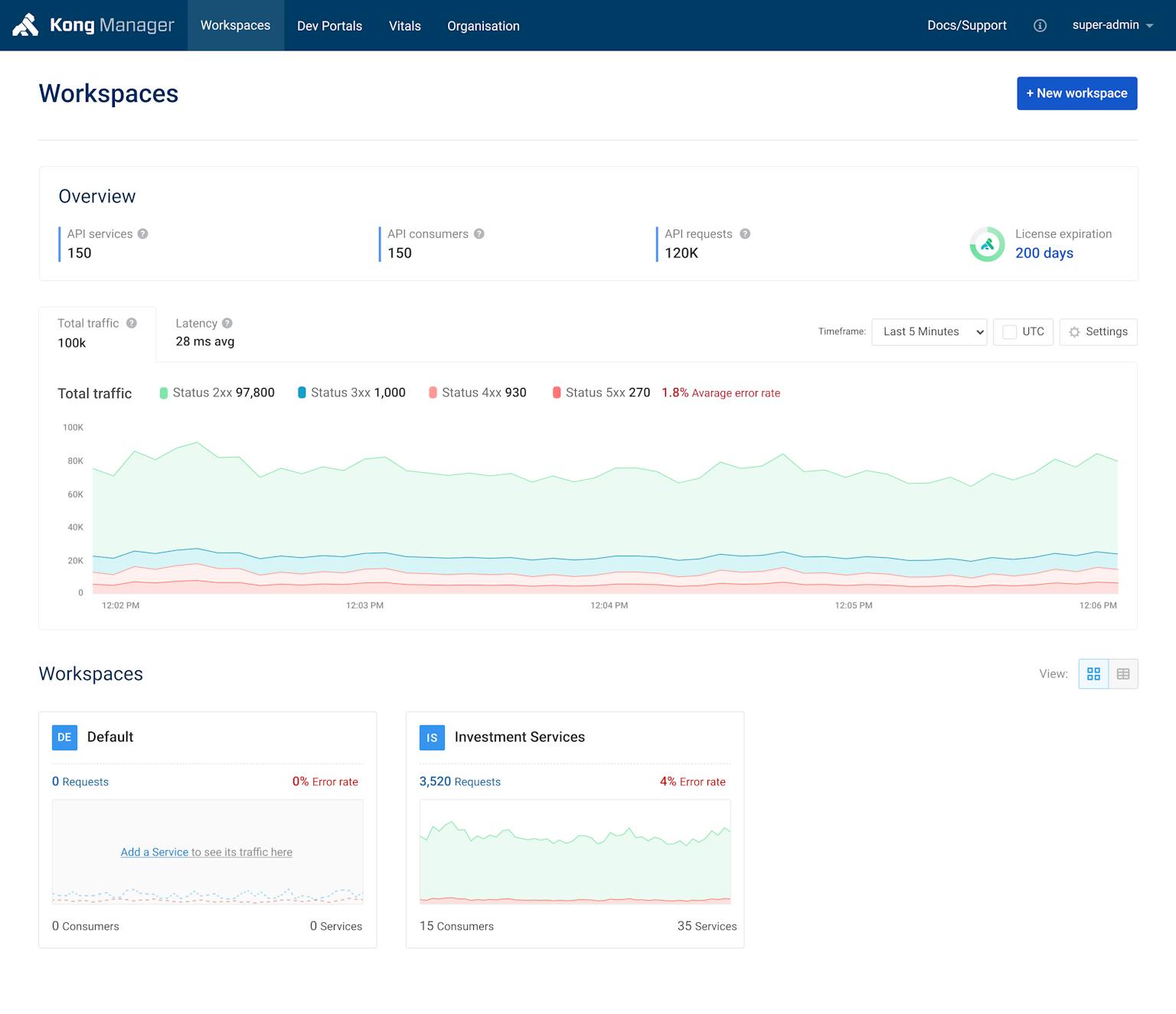The height and width of the screenshot is (1014, 1176).
Task: Open the Timeframe Last 5 Minutes dropdown
Action: pyautogui.click(x=929, y=332)
